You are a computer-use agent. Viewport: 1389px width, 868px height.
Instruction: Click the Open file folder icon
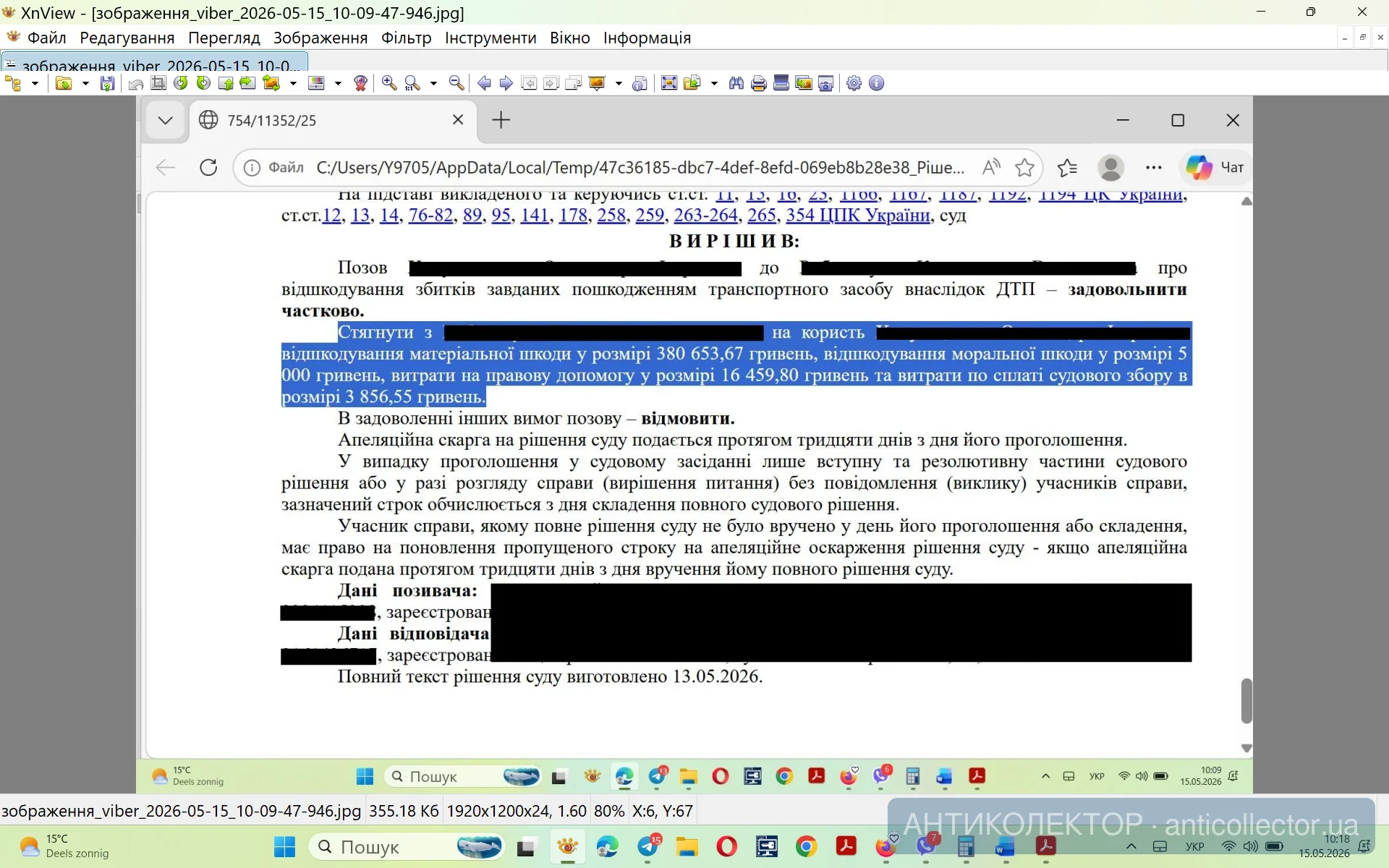(64, 83)
